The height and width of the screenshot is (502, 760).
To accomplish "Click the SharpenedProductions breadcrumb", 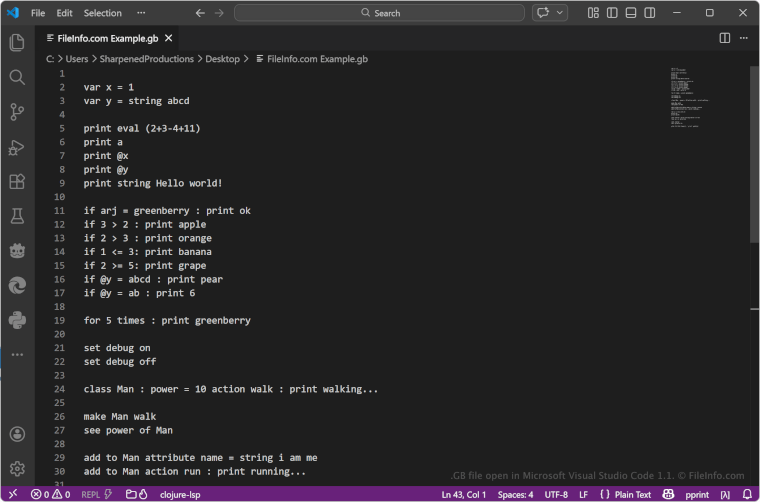I will click(x=146, y=59).
